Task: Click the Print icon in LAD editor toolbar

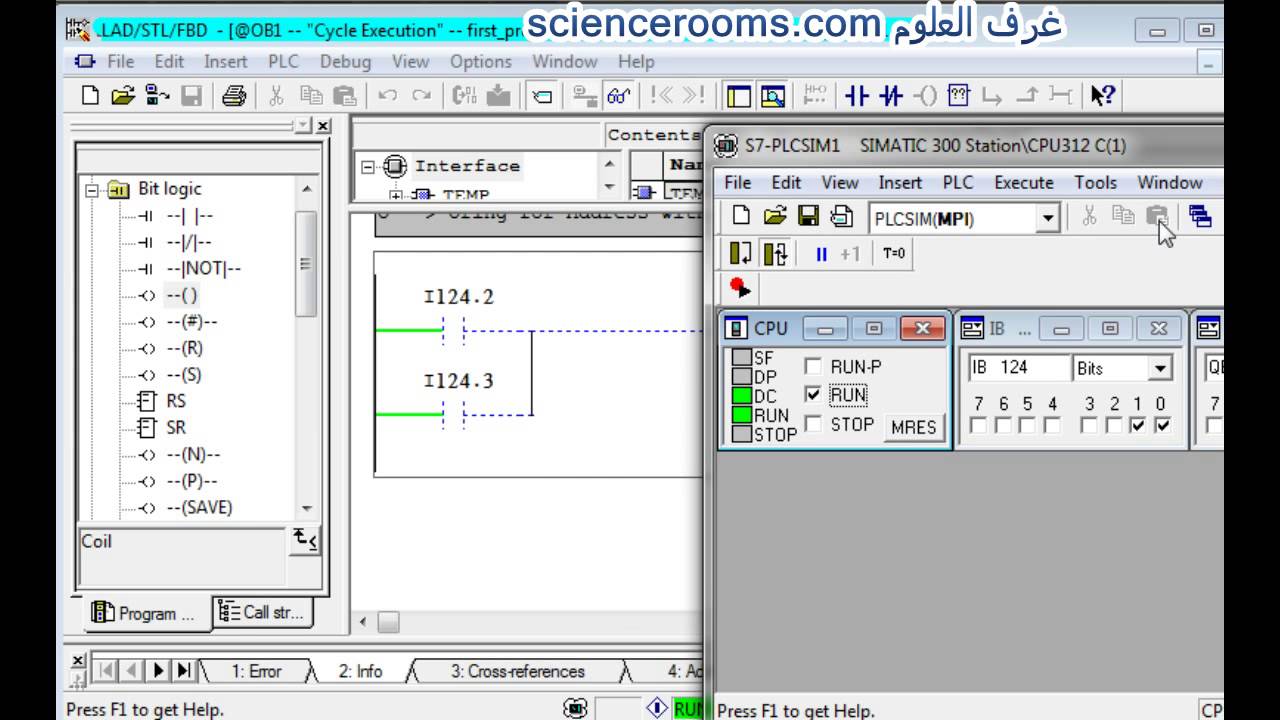Action: tap(234, 96)
